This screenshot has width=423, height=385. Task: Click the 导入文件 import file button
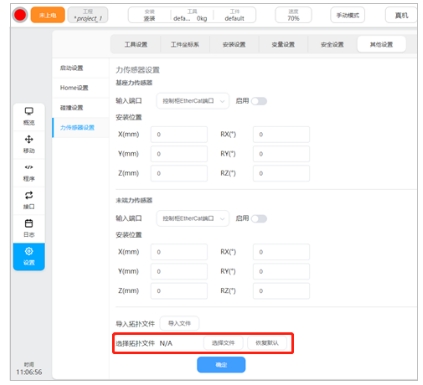click(x=179, y=323)
